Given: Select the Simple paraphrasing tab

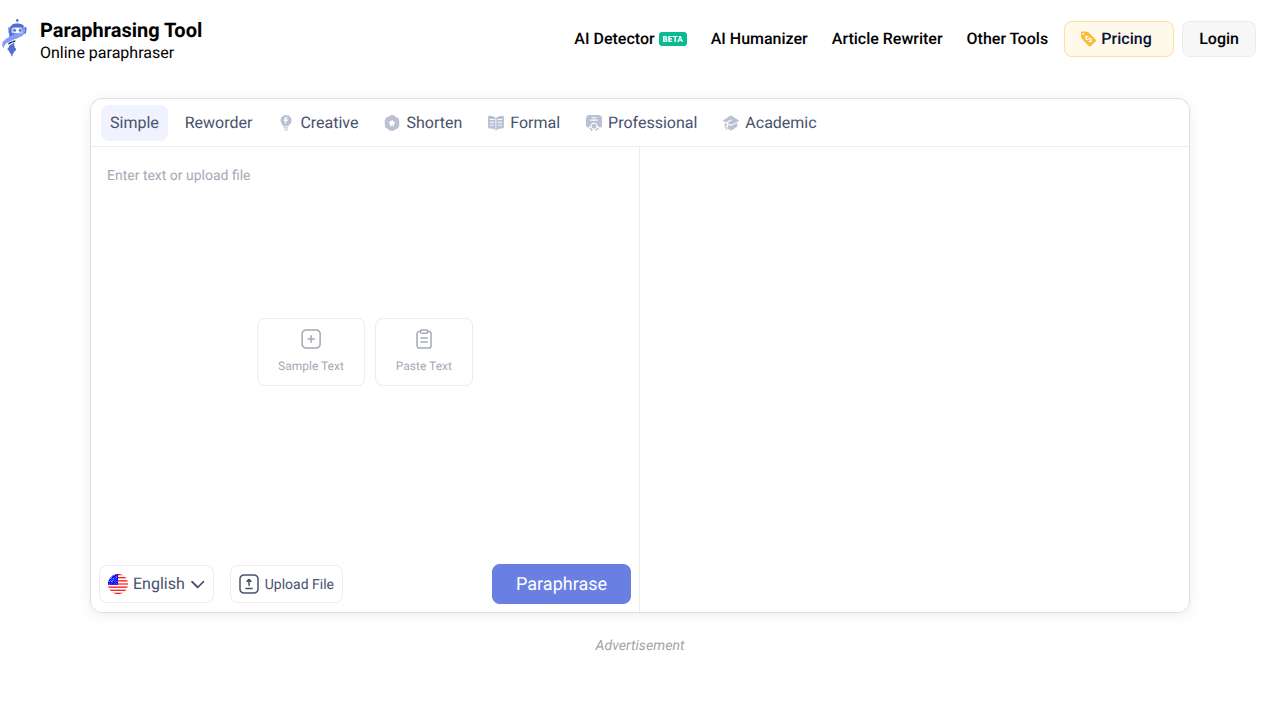Looking at the screenshot, I should [x=133, y=122].
